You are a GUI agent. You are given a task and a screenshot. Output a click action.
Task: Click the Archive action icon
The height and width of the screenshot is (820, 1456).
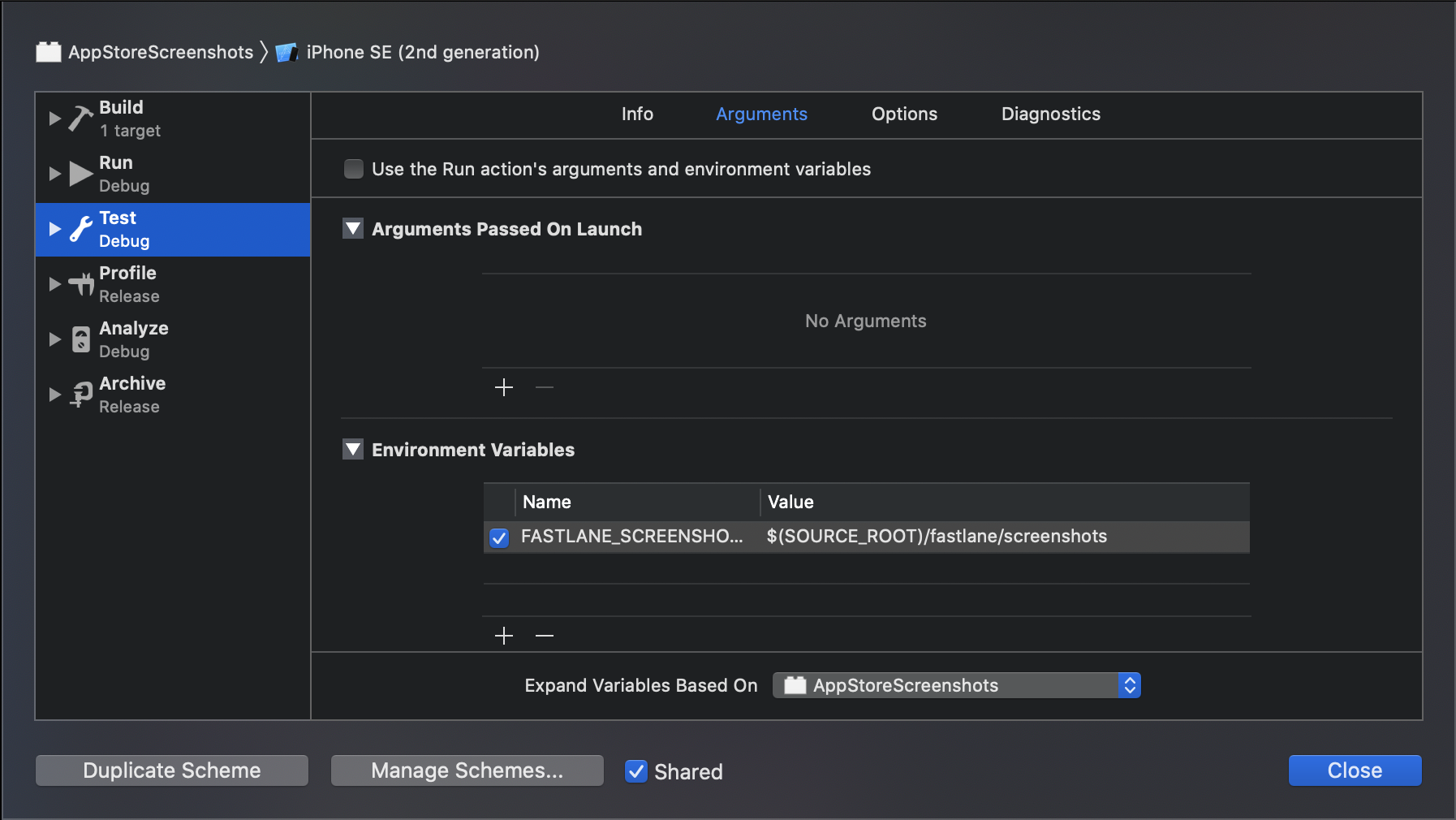pos(80,395)
